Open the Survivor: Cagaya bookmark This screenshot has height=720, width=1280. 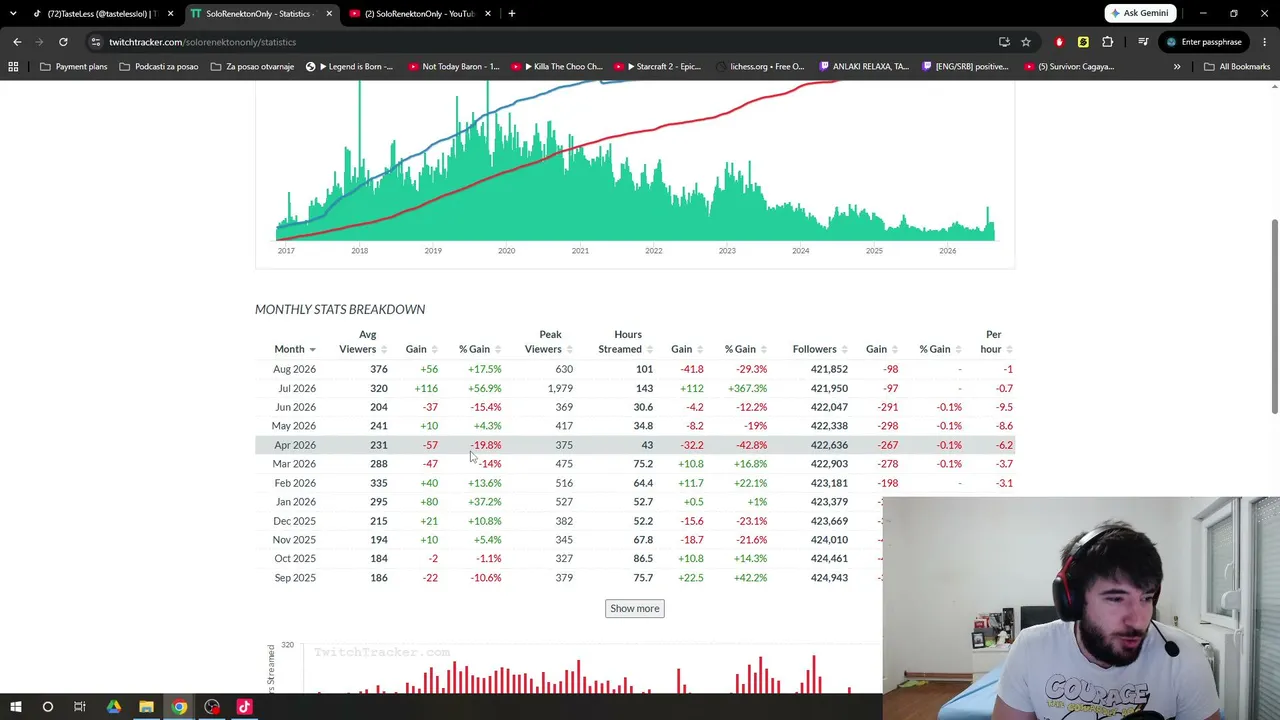click(x=1069, y=67)
